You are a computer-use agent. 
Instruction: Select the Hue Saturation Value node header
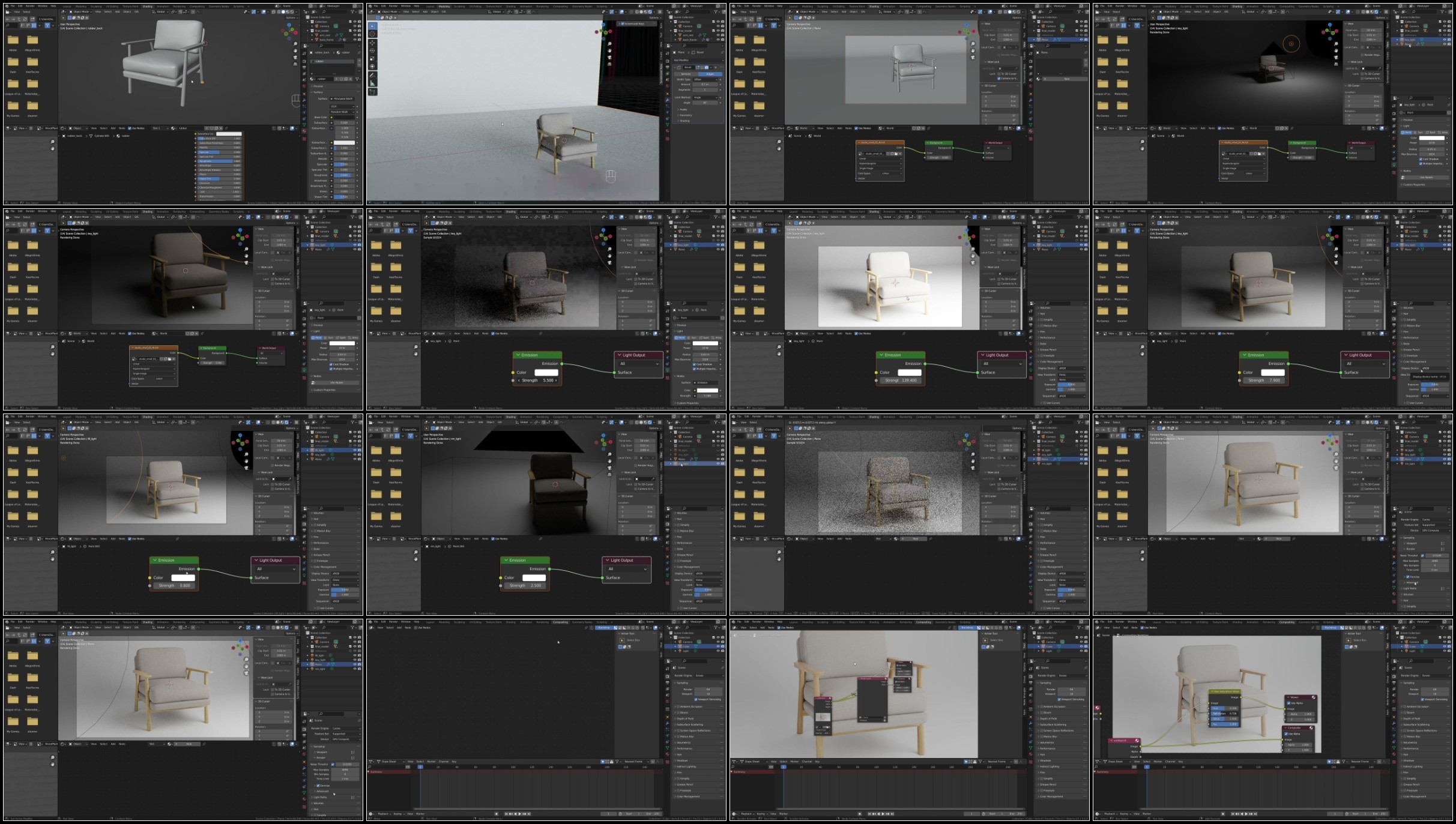pos(1225,691)
